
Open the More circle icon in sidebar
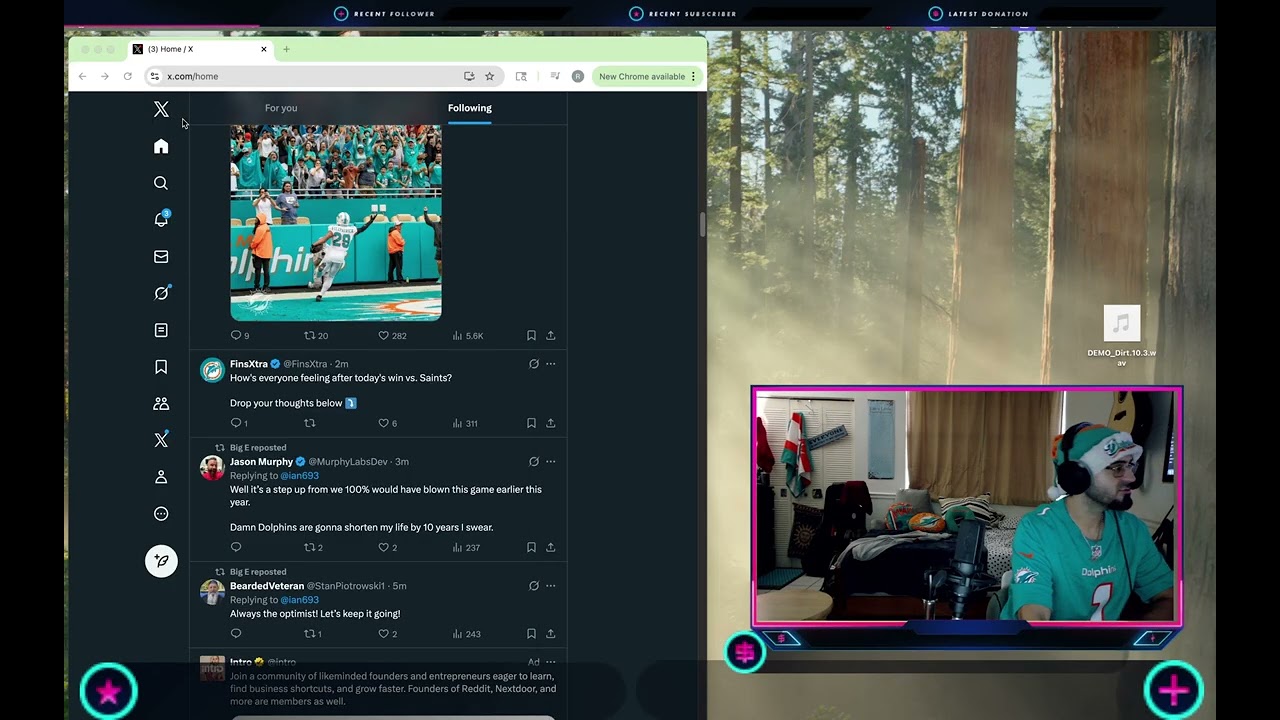tap(161, 514)
